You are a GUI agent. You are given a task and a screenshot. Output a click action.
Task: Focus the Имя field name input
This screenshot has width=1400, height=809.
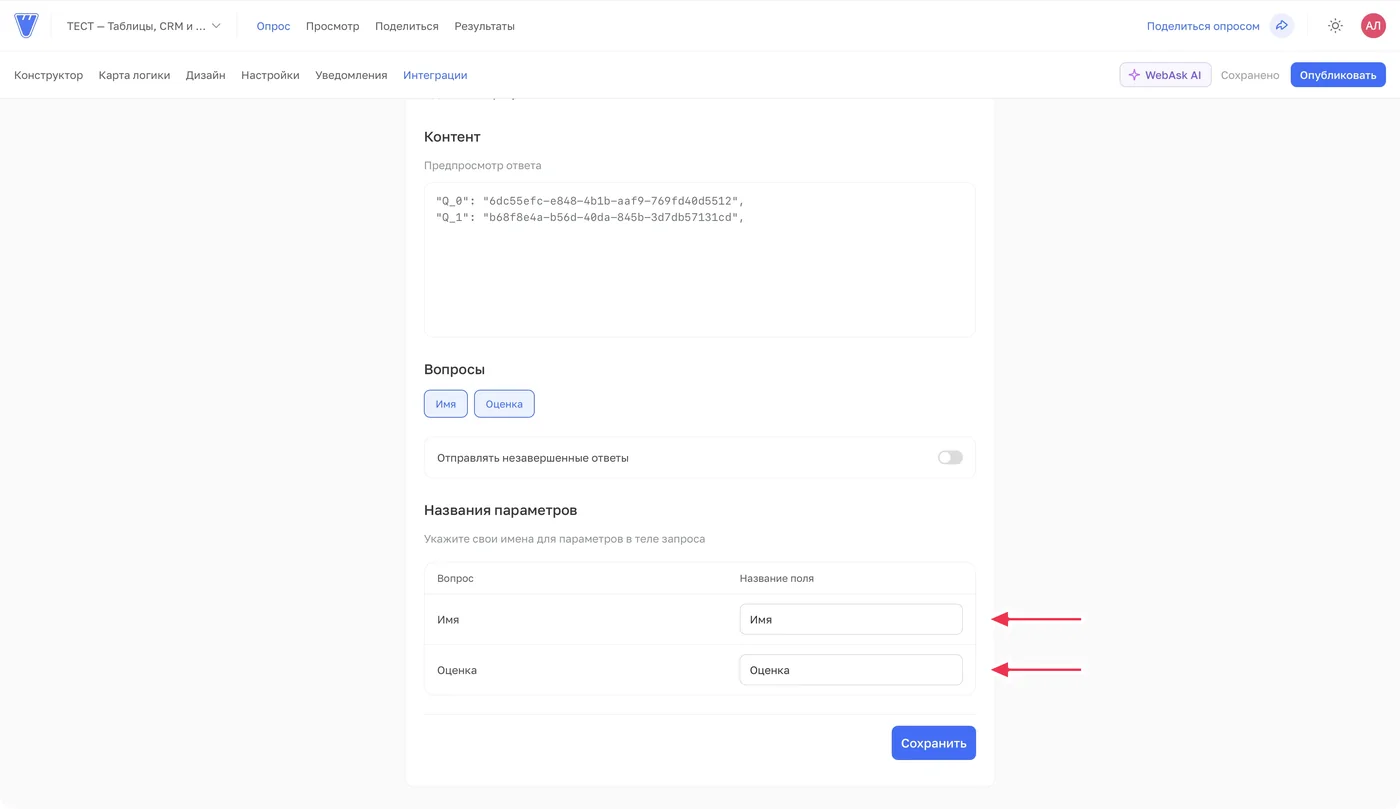[x=851, y=619]
